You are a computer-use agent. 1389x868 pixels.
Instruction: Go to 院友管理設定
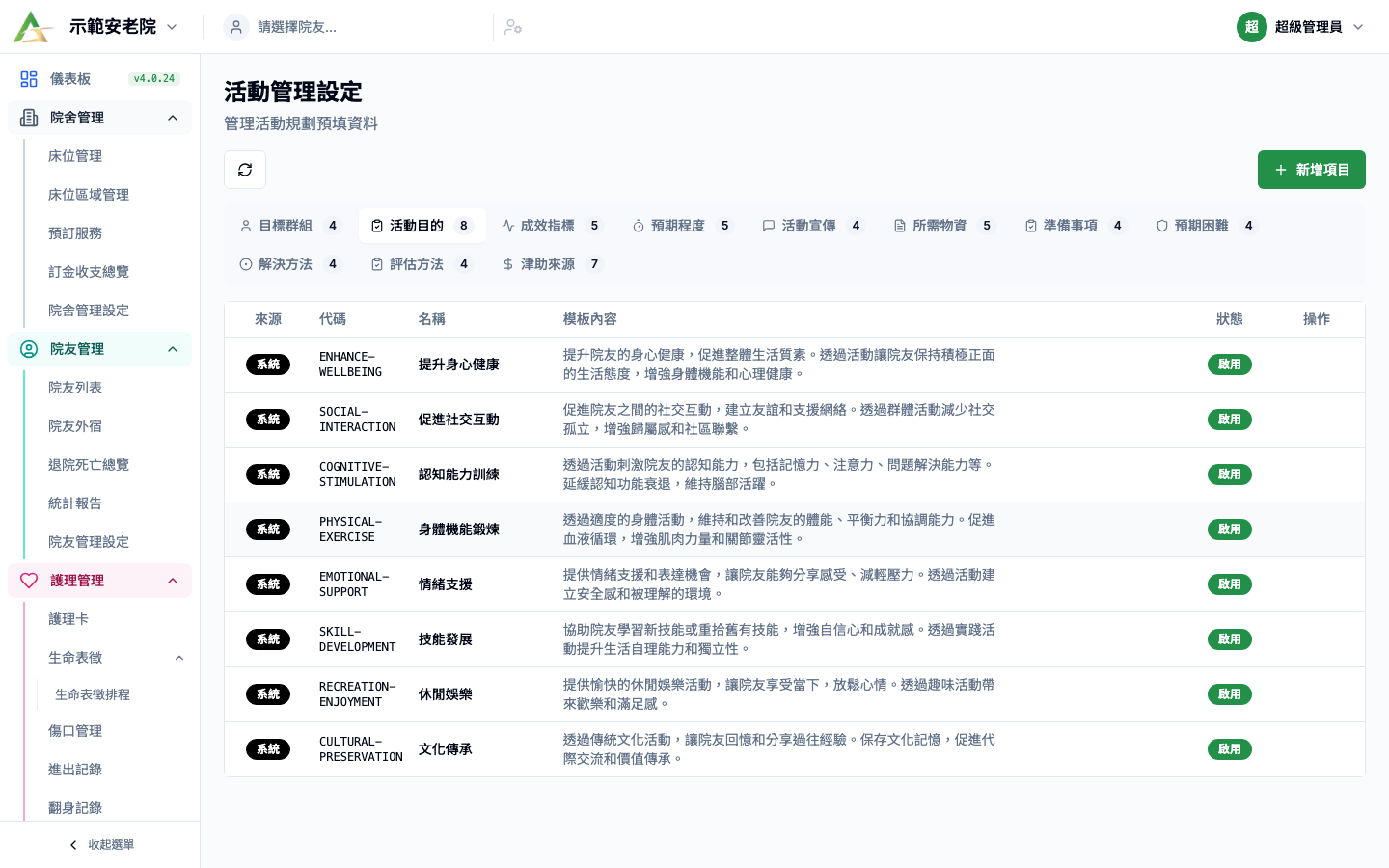[89, 542]
